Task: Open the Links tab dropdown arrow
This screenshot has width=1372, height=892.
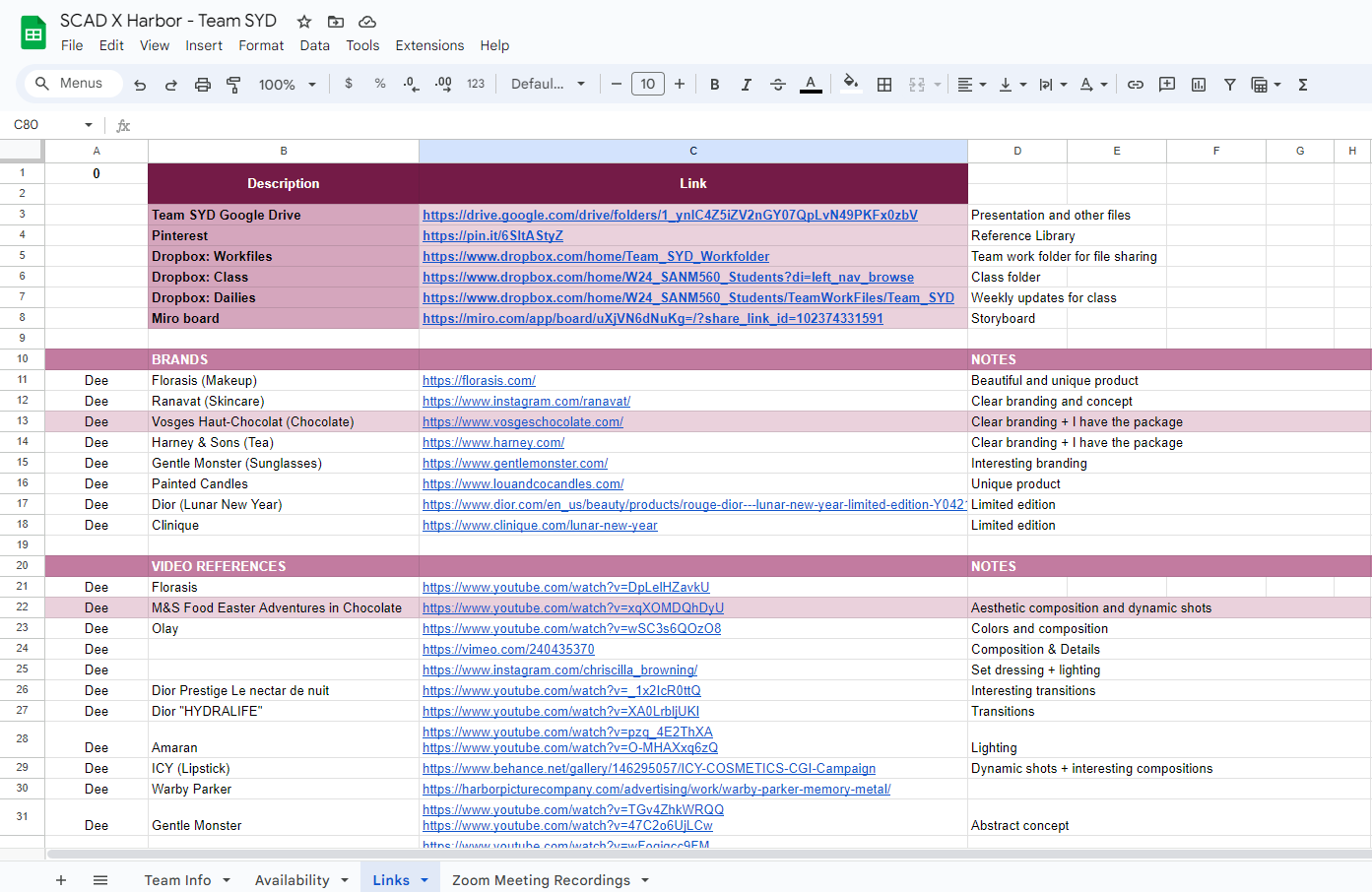Action: click(x=425, y=880)
